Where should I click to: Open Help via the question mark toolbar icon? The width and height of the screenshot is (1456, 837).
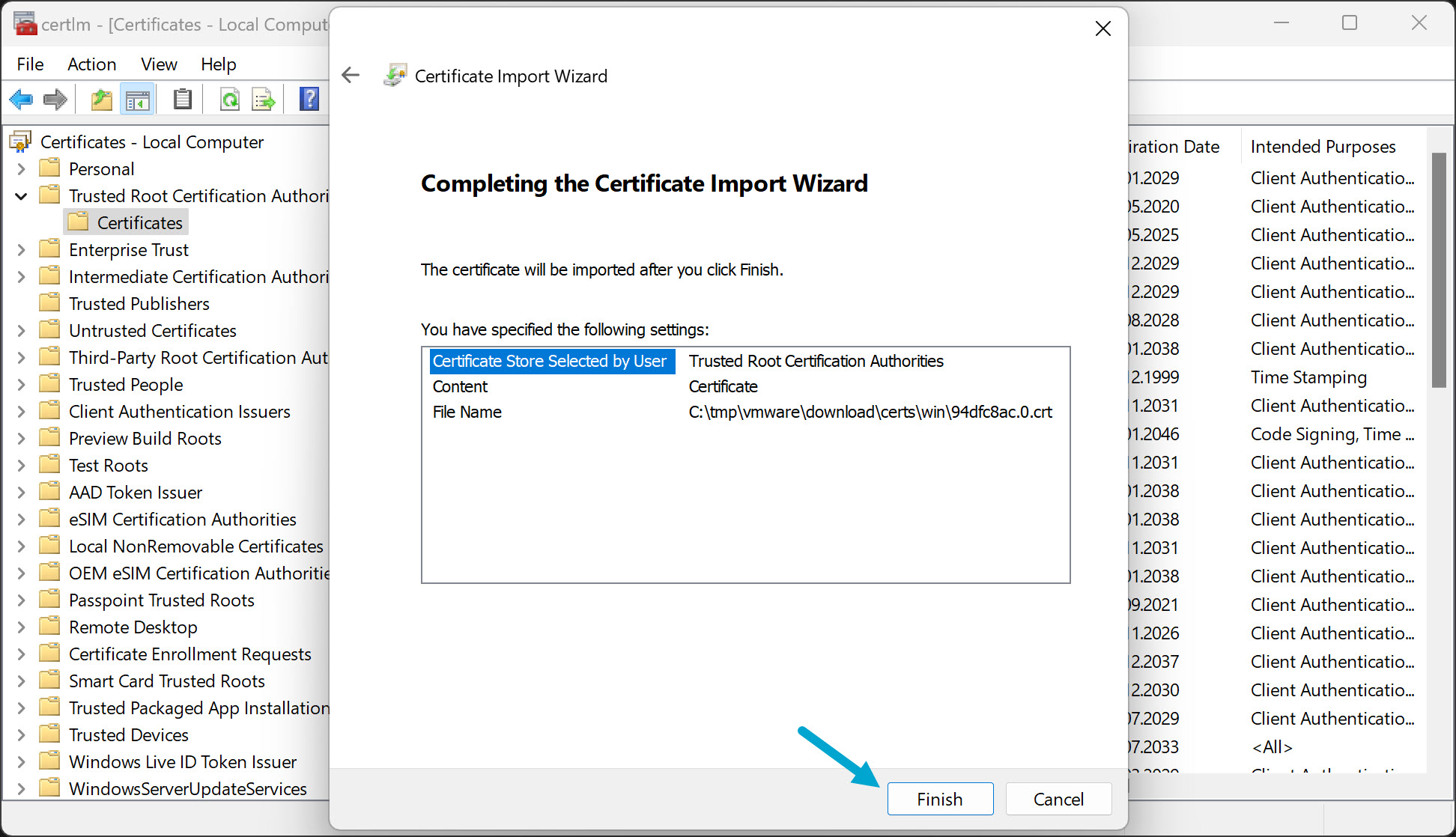click(309, 99)
